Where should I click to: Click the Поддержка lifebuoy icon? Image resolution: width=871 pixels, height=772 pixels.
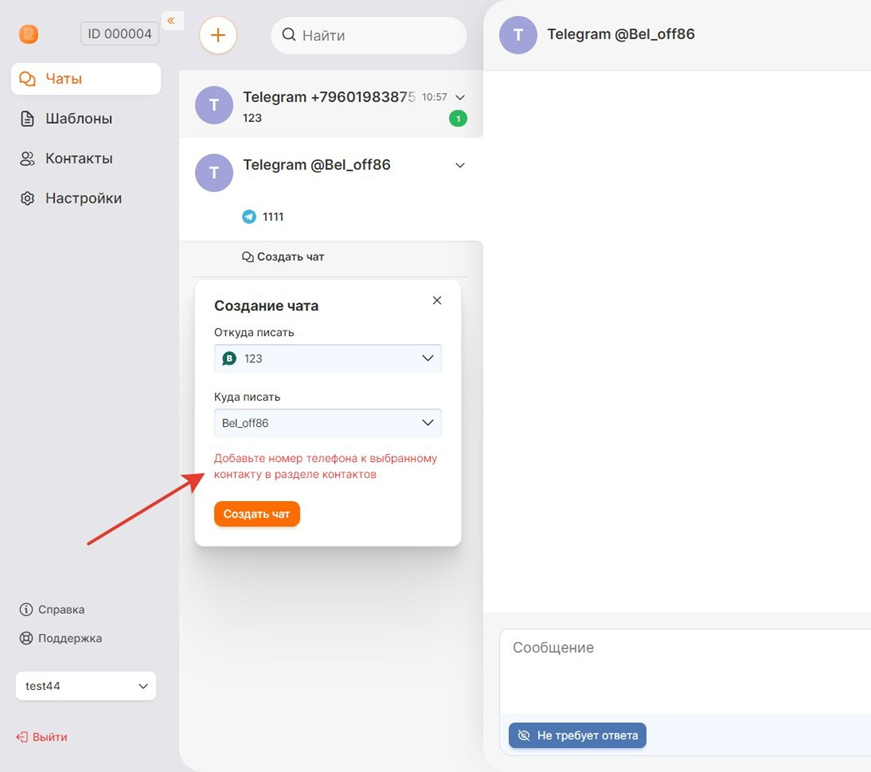(26, 638)
